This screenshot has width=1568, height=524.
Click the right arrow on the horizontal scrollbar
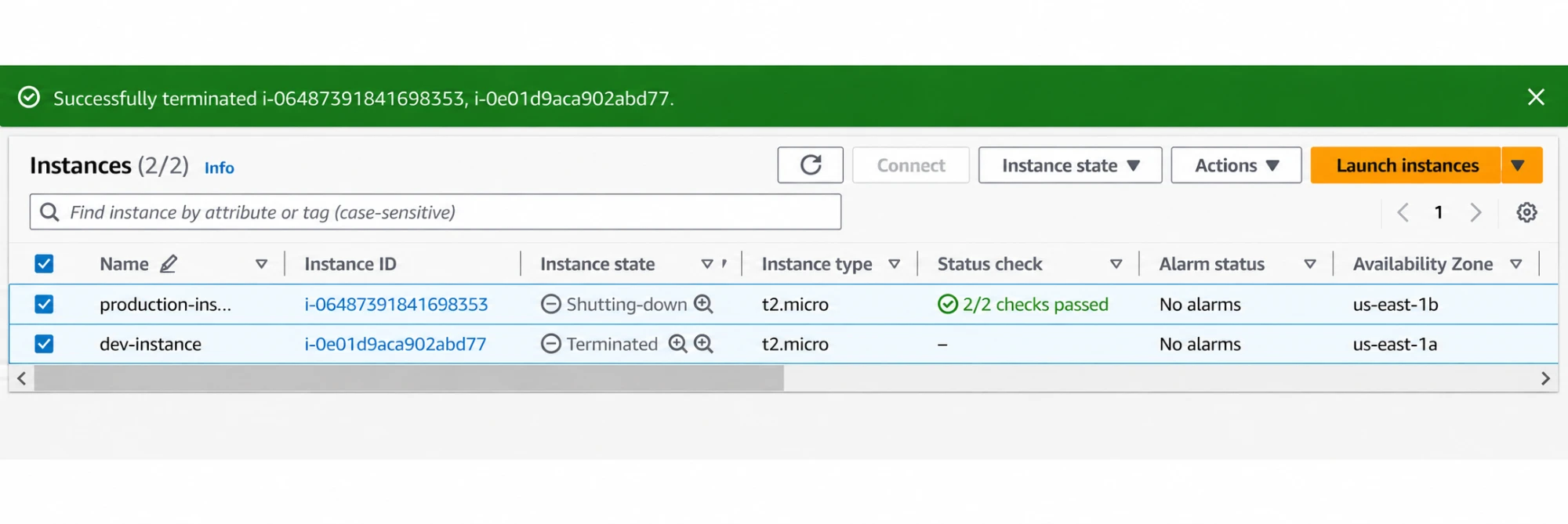coord(1545,378)
